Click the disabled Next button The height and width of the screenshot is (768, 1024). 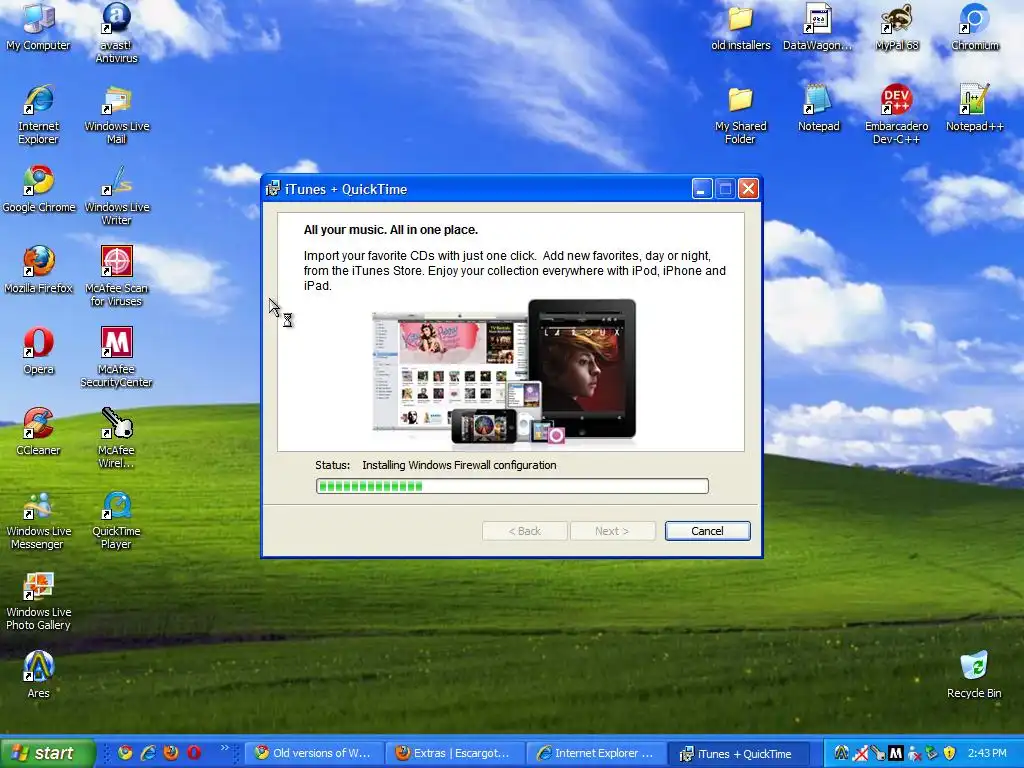point(612,531)
